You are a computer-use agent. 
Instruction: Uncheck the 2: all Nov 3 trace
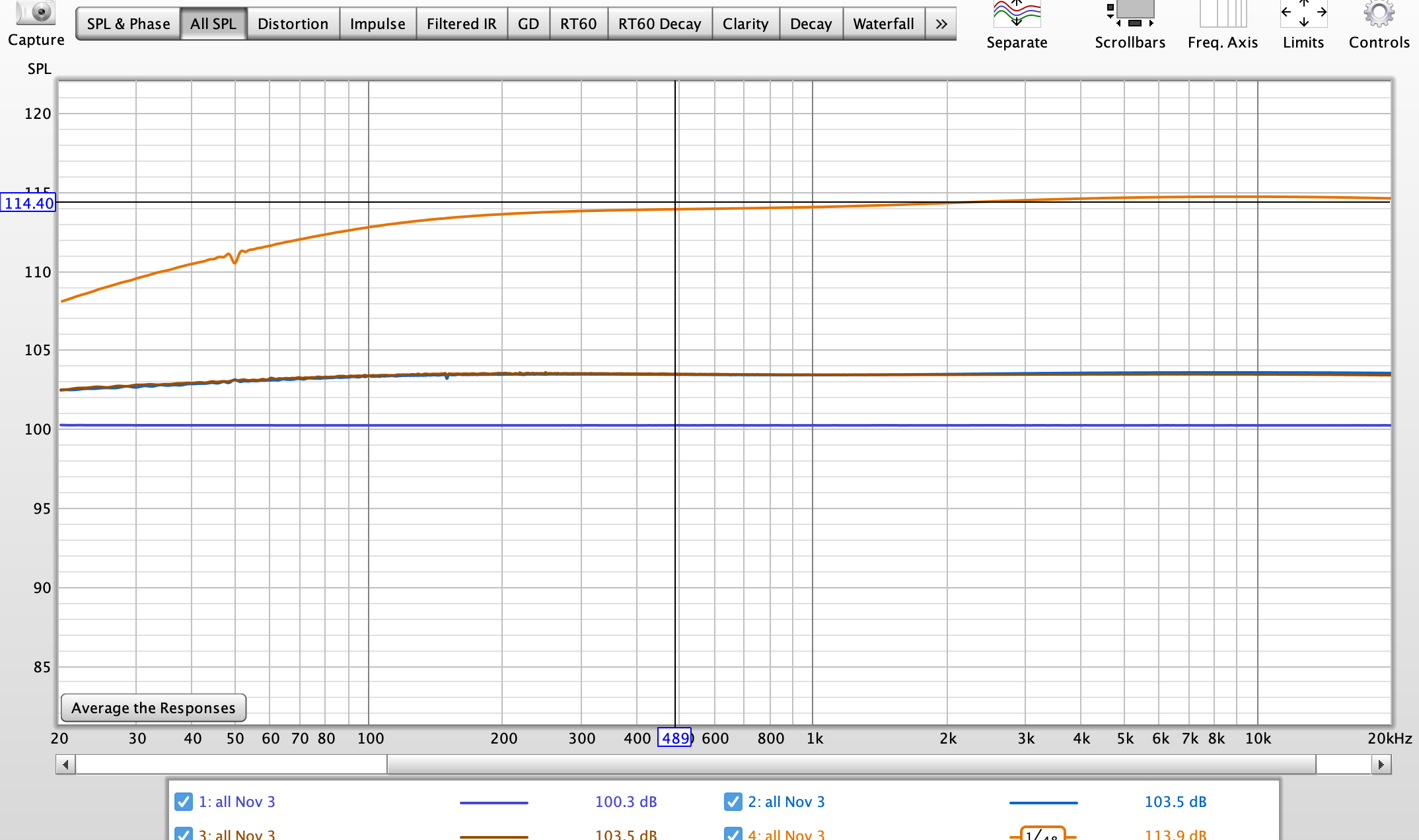[733, 802]
